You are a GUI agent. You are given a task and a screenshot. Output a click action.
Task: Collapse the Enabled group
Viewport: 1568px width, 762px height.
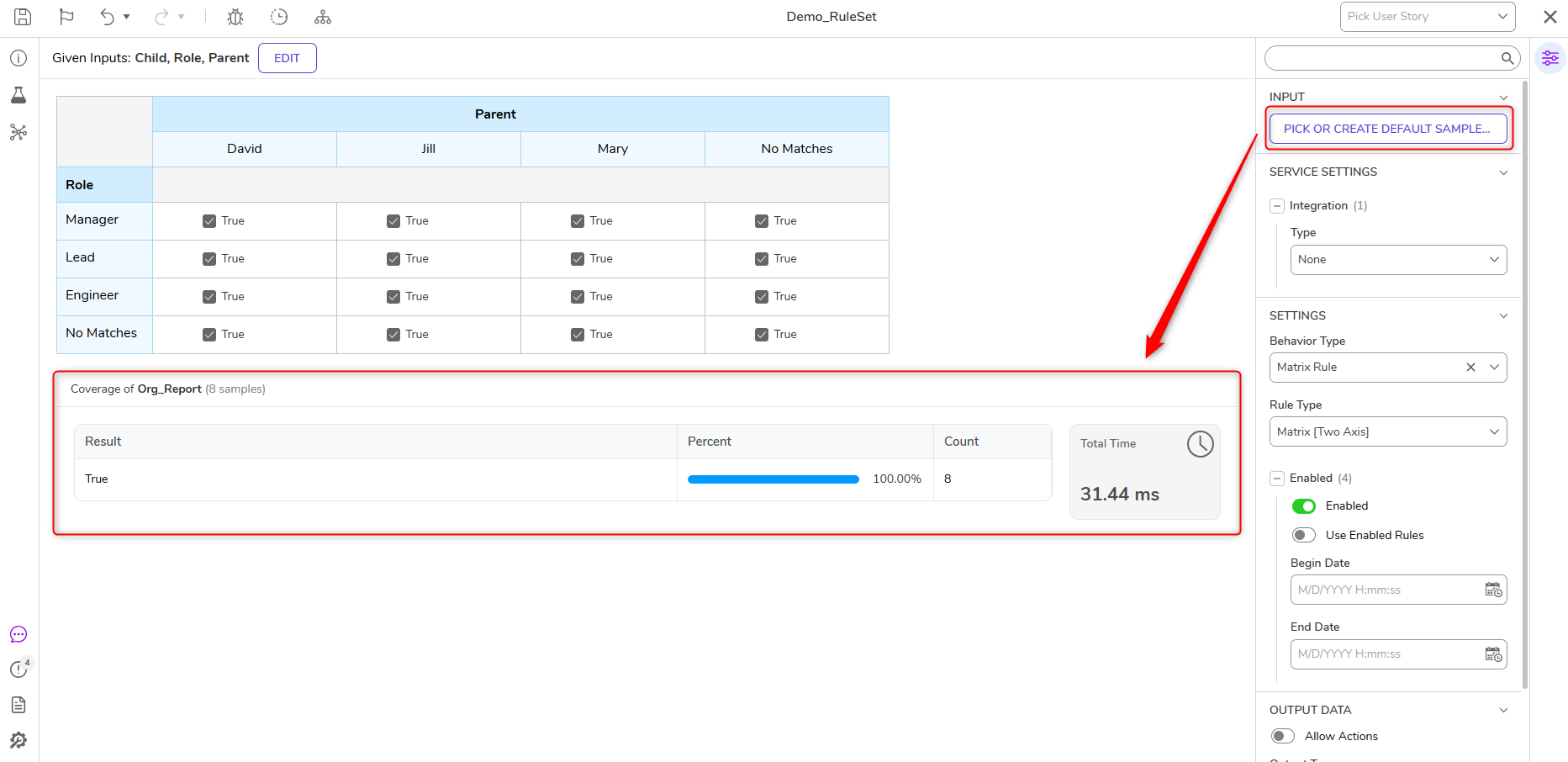pyautogui.click(x=1277, y=479)
